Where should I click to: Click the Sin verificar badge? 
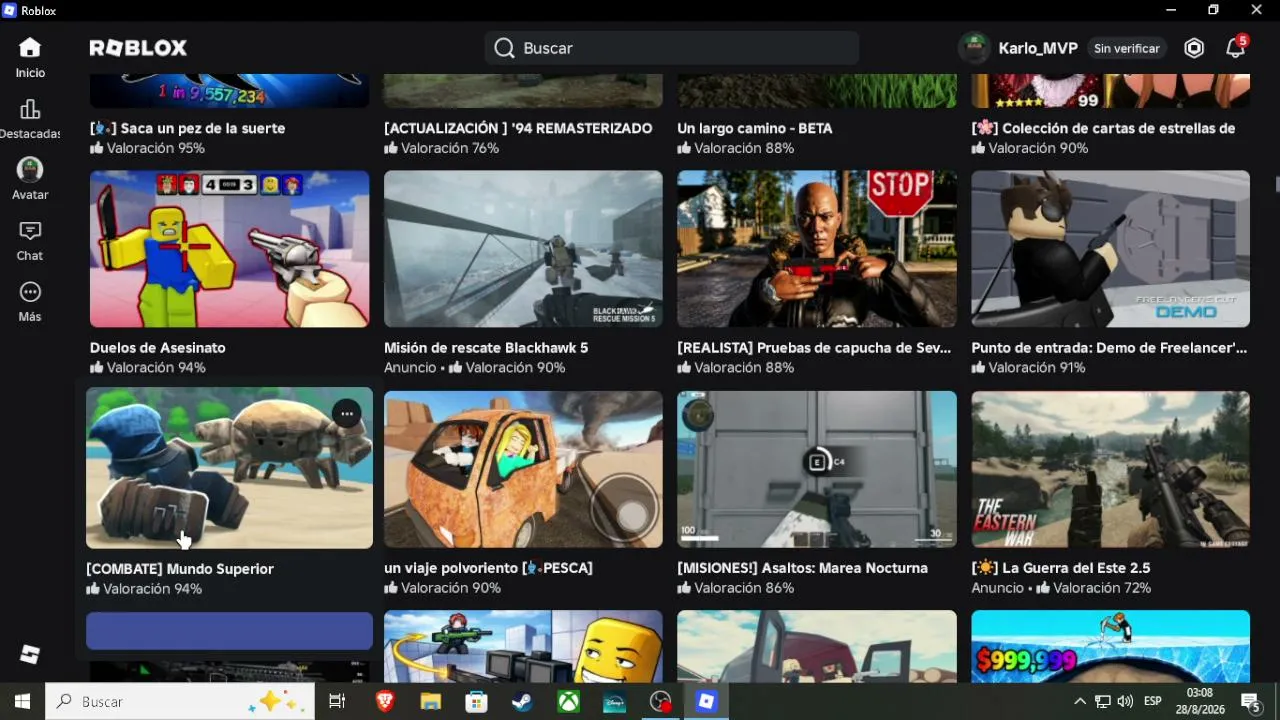[x=1127, y=48]
